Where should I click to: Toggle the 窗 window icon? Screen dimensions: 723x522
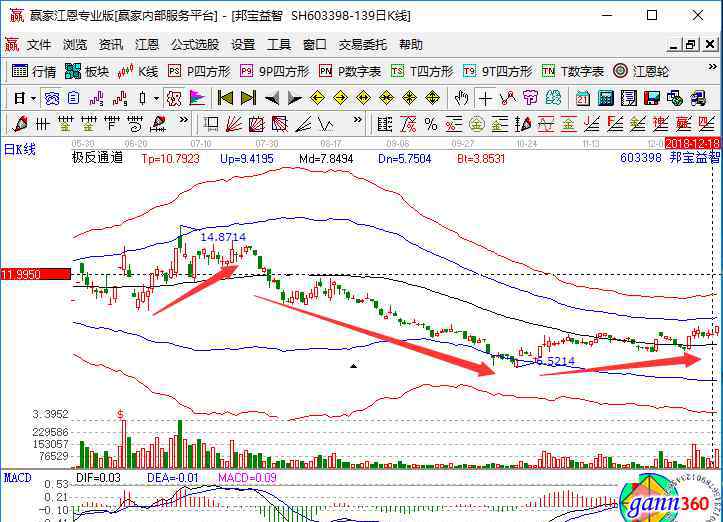coord(52,98)
